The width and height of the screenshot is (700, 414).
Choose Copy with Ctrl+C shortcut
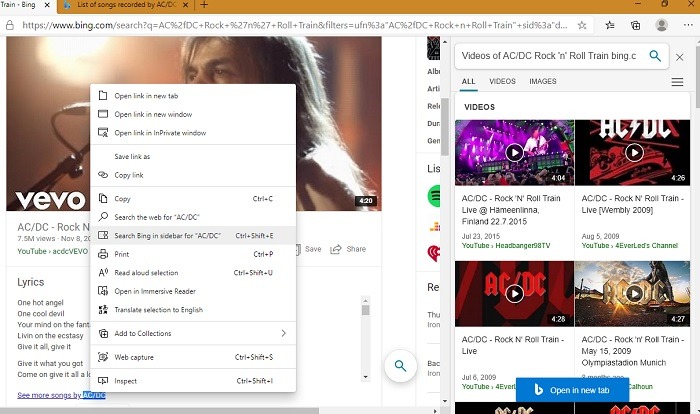click(193, 199)
